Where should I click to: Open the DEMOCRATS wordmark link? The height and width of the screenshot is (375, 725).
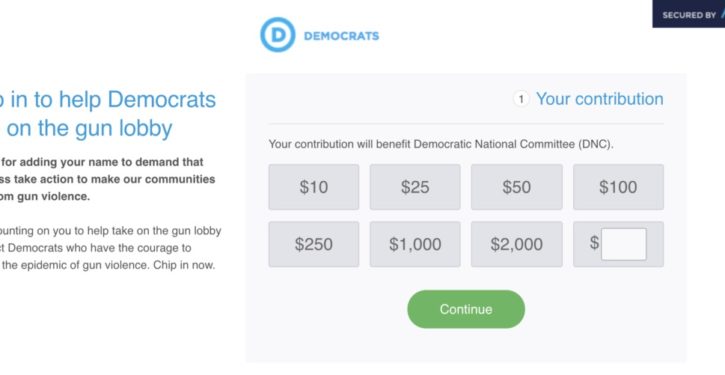[341, 36]
